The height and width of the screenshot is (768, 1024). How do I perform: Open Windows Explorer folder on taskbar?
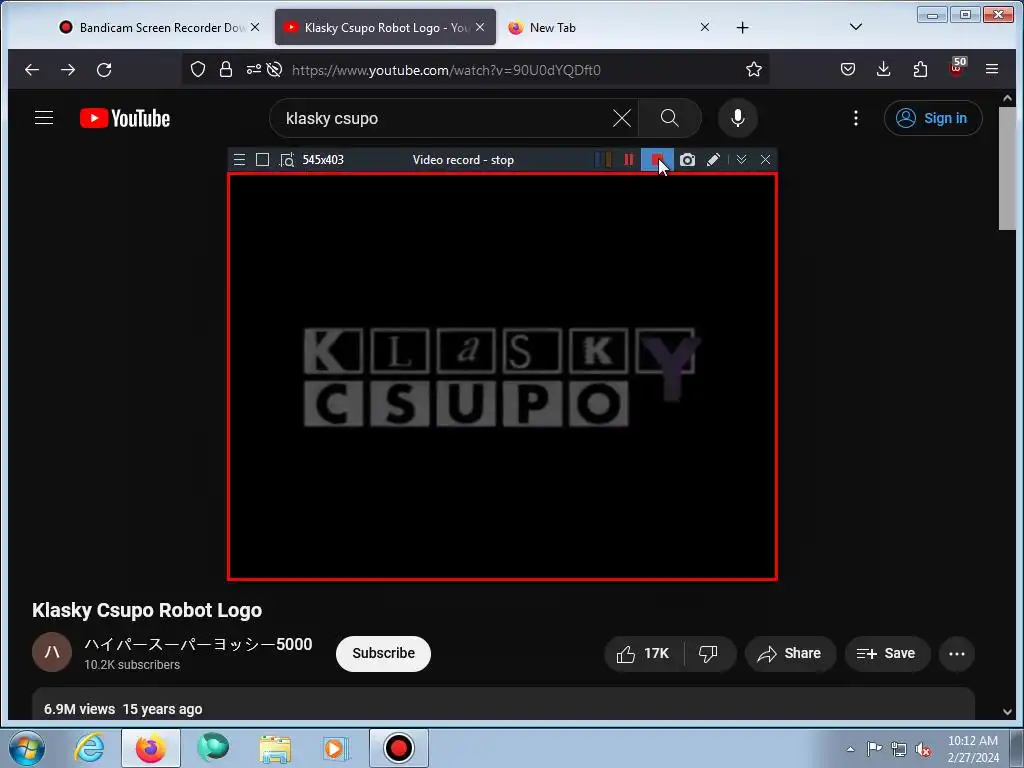pyautogui.click(x=275, y=748)
